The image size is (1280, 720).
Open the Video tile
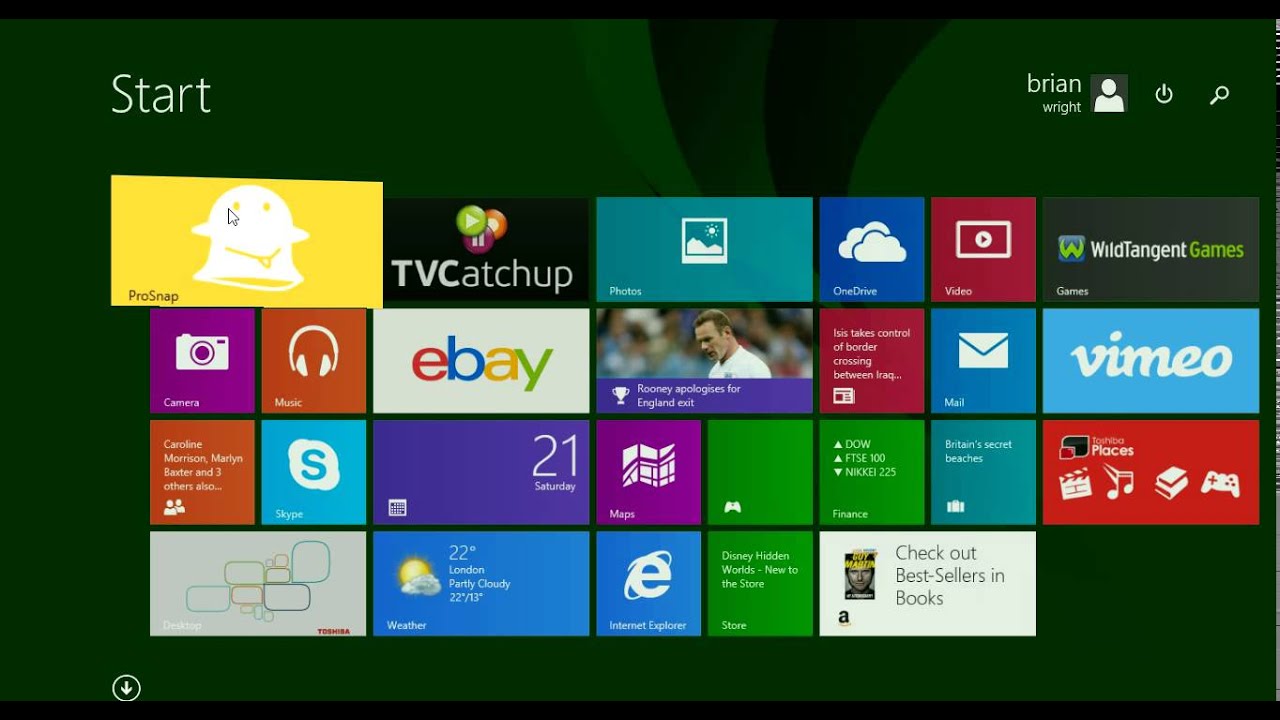tap(983, 249)
